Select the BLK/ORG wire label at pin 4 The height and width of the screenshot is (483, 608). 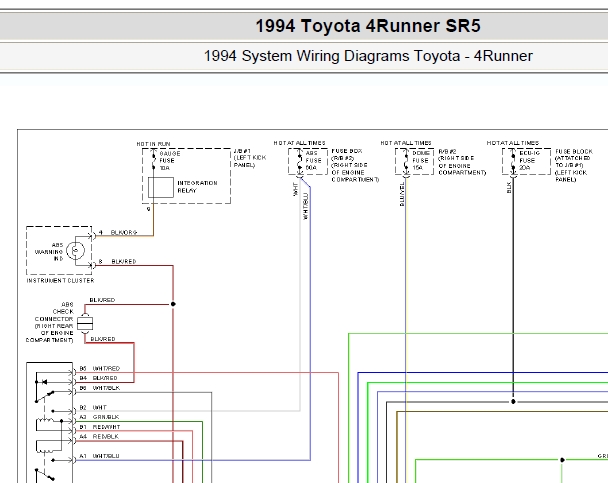tap(124, 233)
